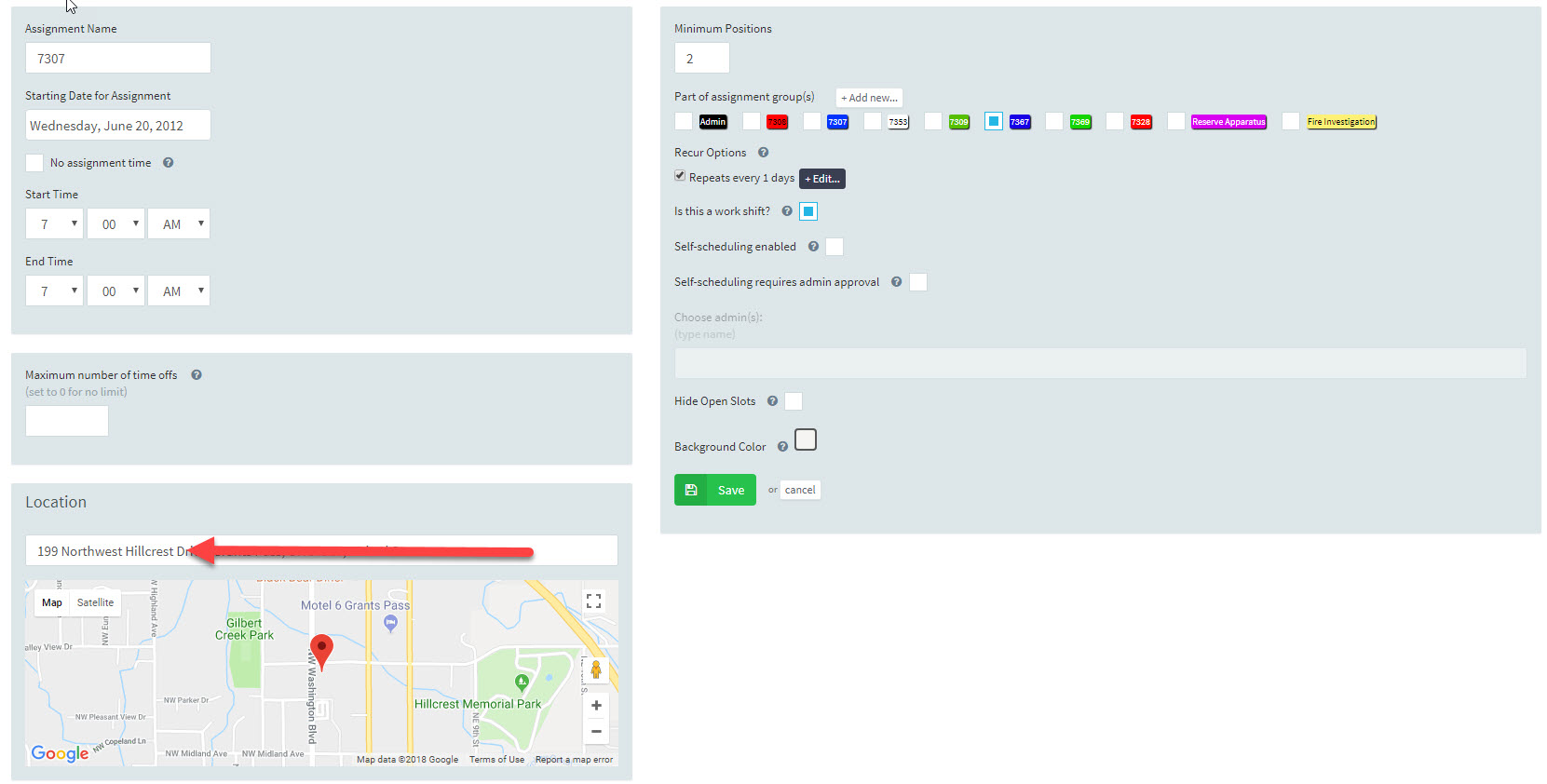This screenshot has width=1547, height=784.
Task: Open help icon beside Recur Options
Action: [763, 153]
